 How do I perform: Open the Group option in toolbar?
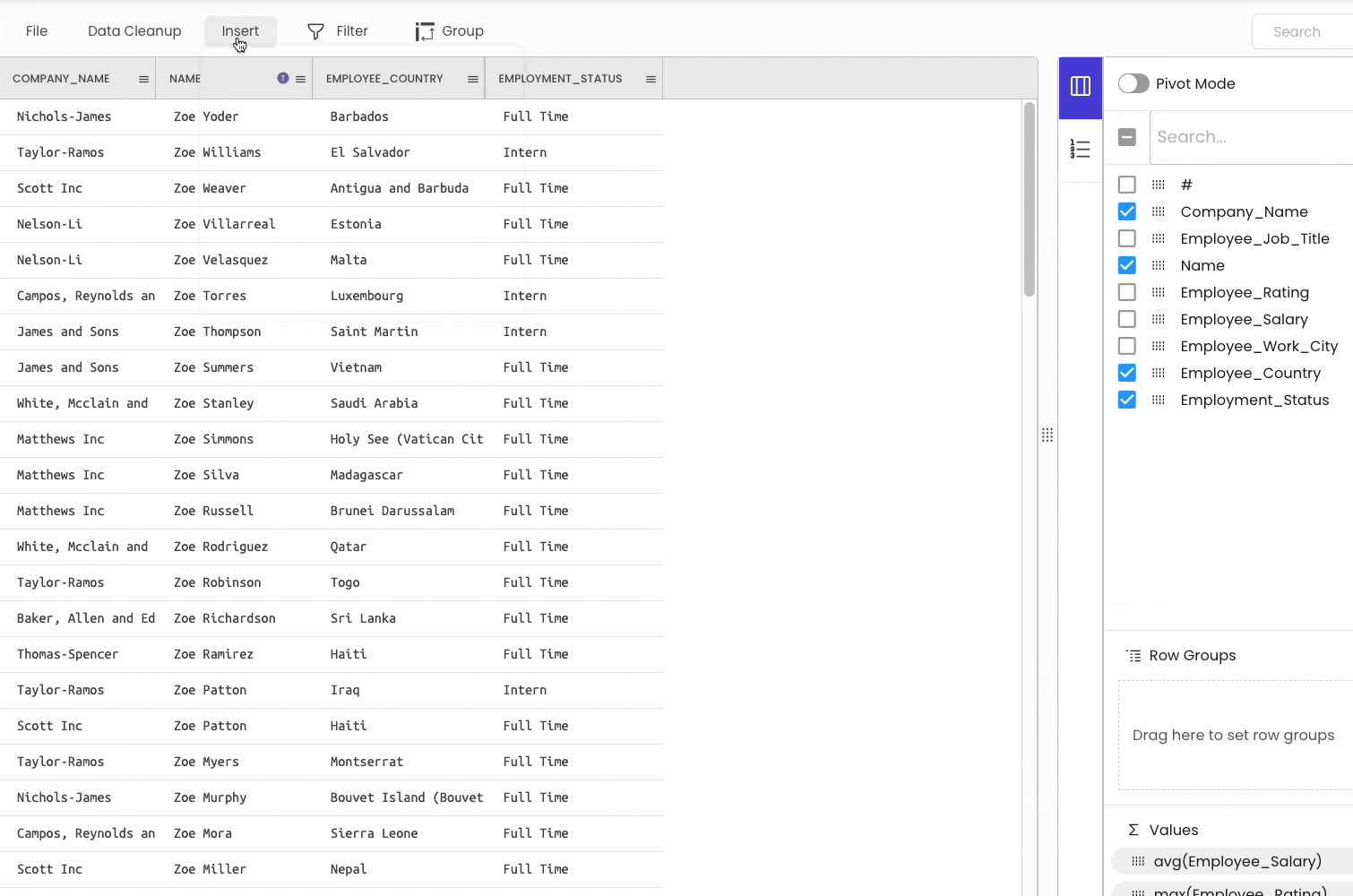(x=450, y=31)
